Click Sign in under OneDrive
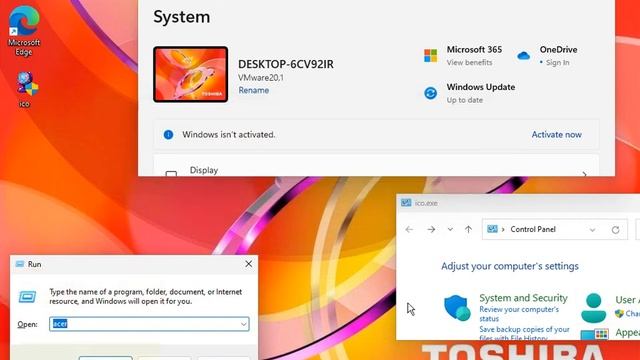Screen dimensions: 640x360 (x=557, y=62)
